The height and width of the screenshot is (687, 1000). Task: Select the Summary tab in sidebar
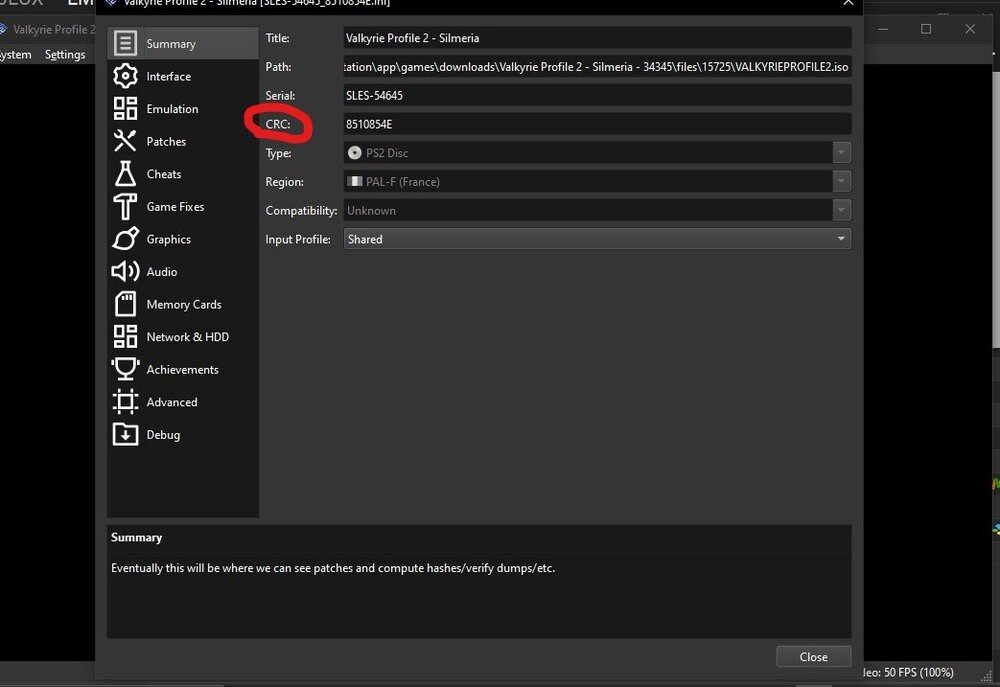(x=170, y=44)
